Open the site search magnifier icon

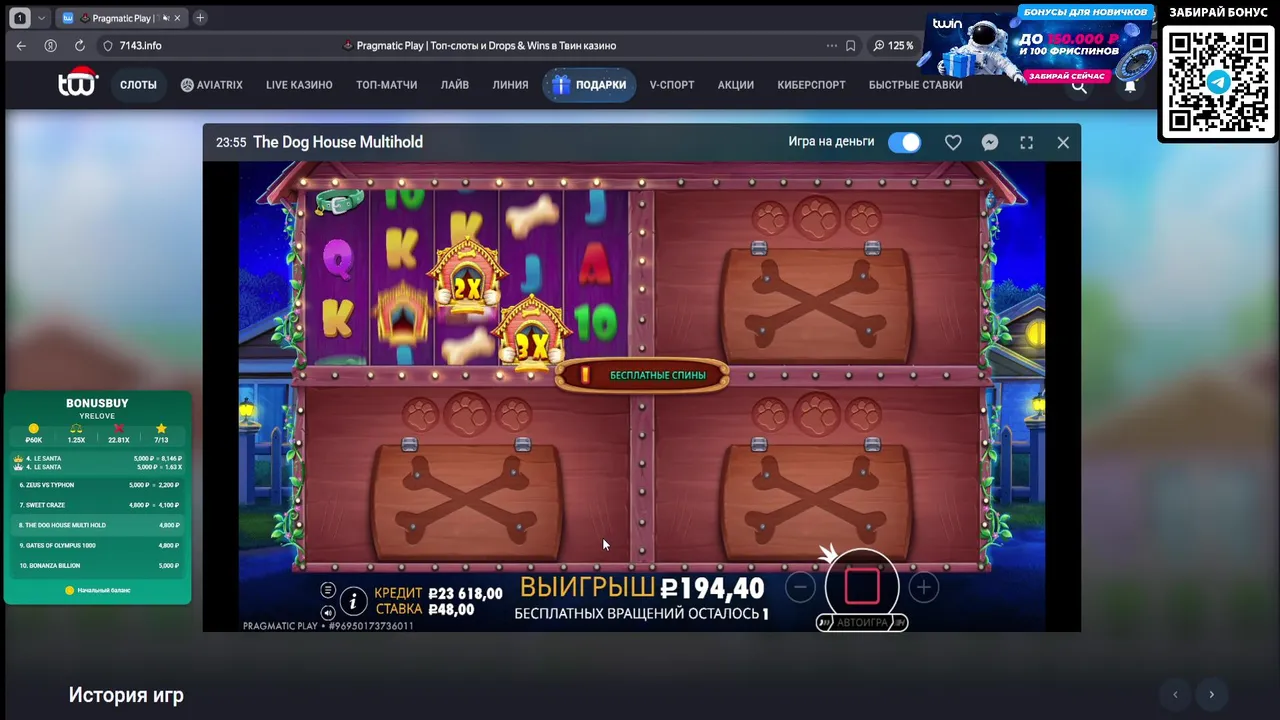point(1079,87)
